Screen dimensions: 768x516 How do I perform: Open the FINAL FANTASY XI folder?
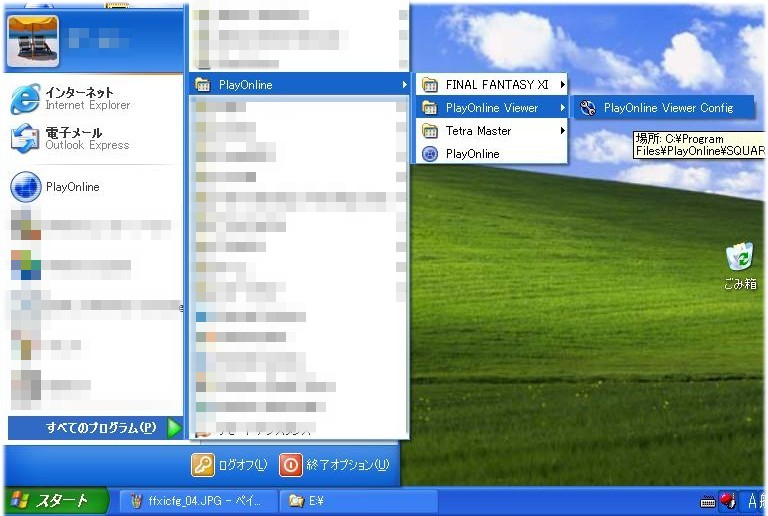coord(492,85)
